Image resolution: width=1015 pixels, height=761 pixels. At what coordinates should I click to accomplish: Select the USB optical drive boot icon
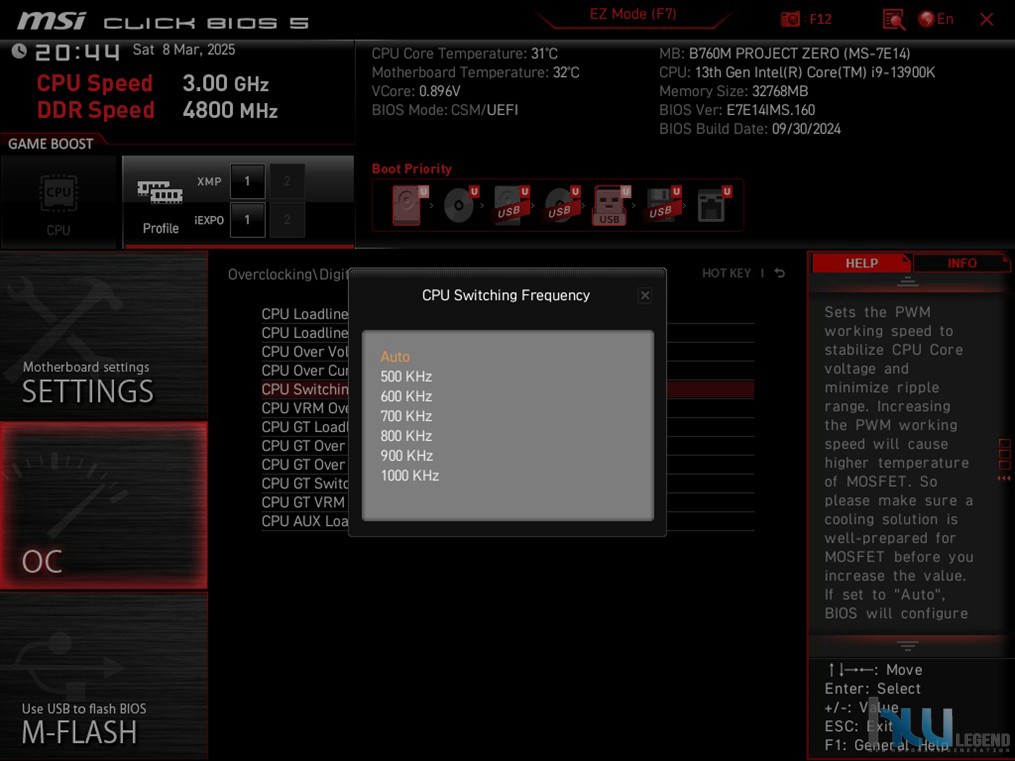pos(561,205)
